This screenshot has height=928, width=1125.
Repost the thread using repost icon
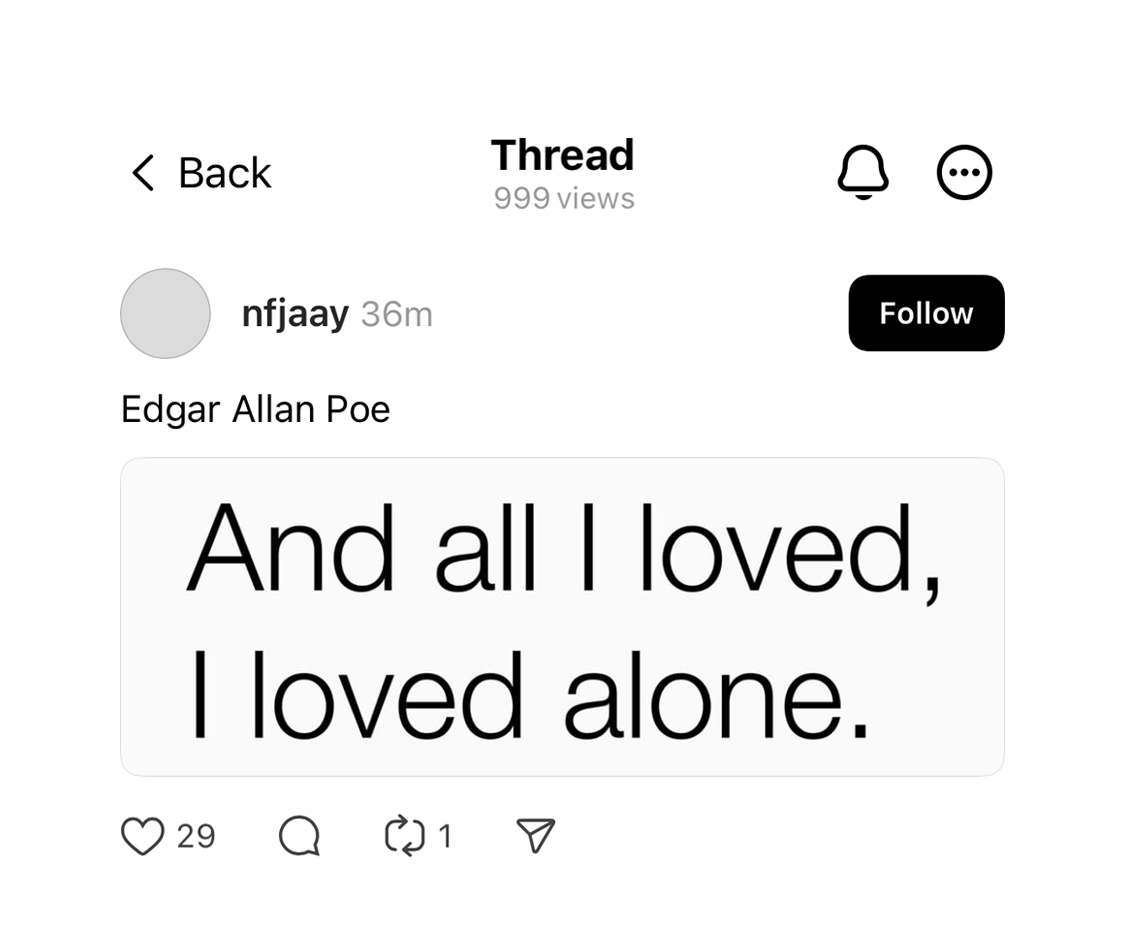[x=405, y=836]
